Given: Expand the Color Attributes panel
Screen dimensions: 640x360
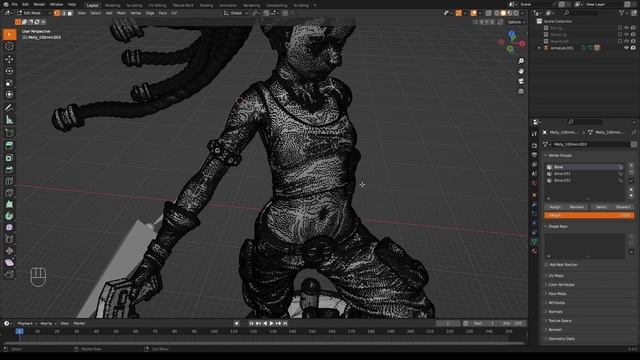Looking at the screenshot, I should click(x=561, y=285).
